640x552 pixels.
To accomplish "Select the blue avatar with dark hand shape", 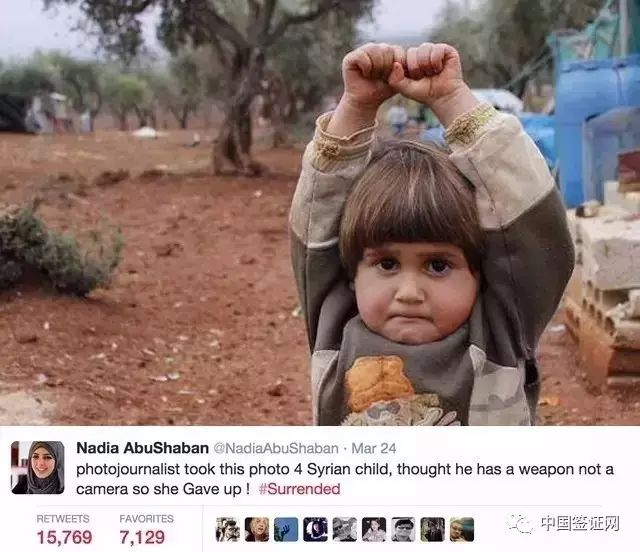I will click(286, 530).
